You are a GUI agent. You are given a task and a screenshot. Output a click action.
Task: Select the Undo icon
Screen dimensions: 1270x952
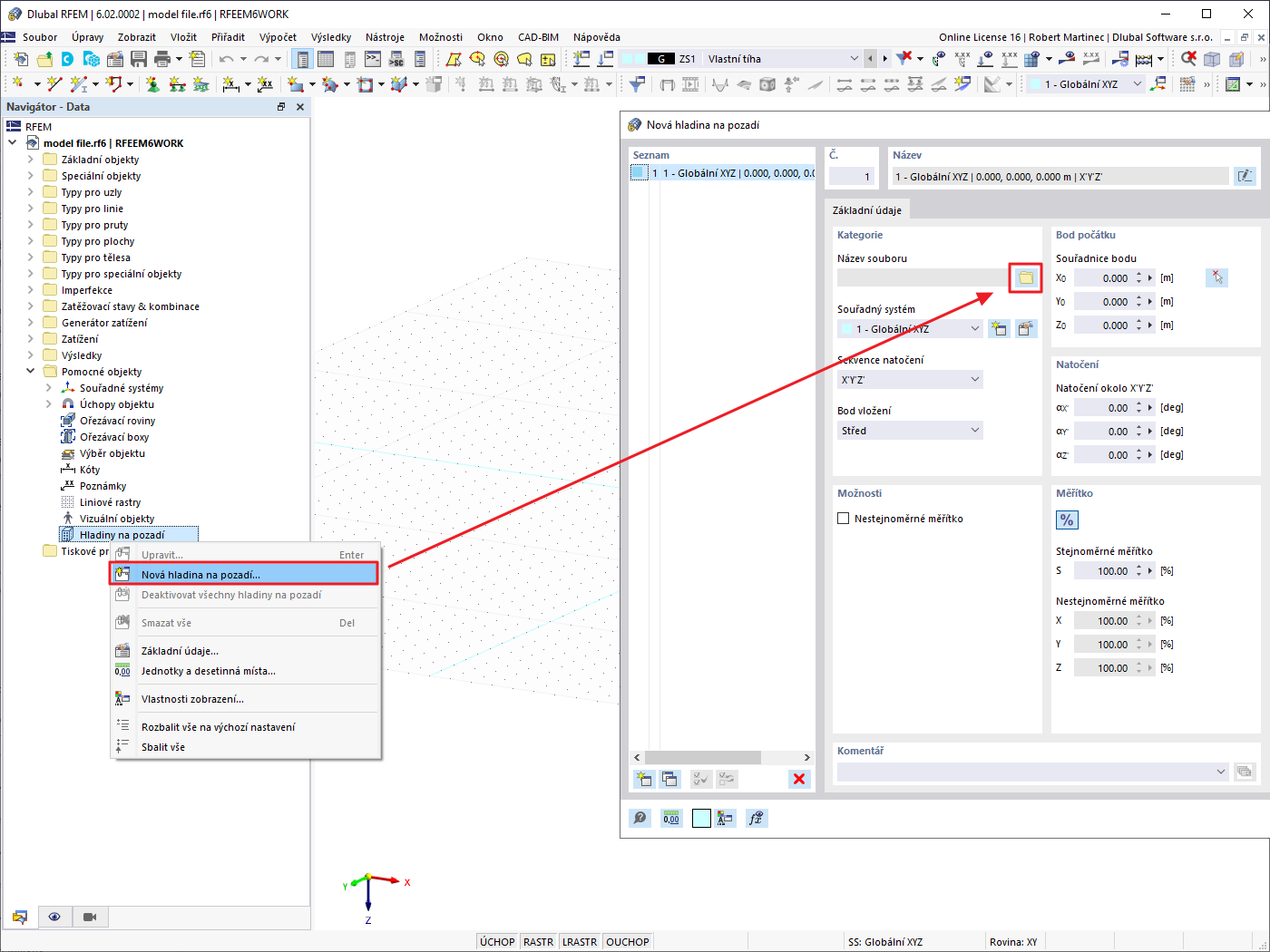click(227, 57)
